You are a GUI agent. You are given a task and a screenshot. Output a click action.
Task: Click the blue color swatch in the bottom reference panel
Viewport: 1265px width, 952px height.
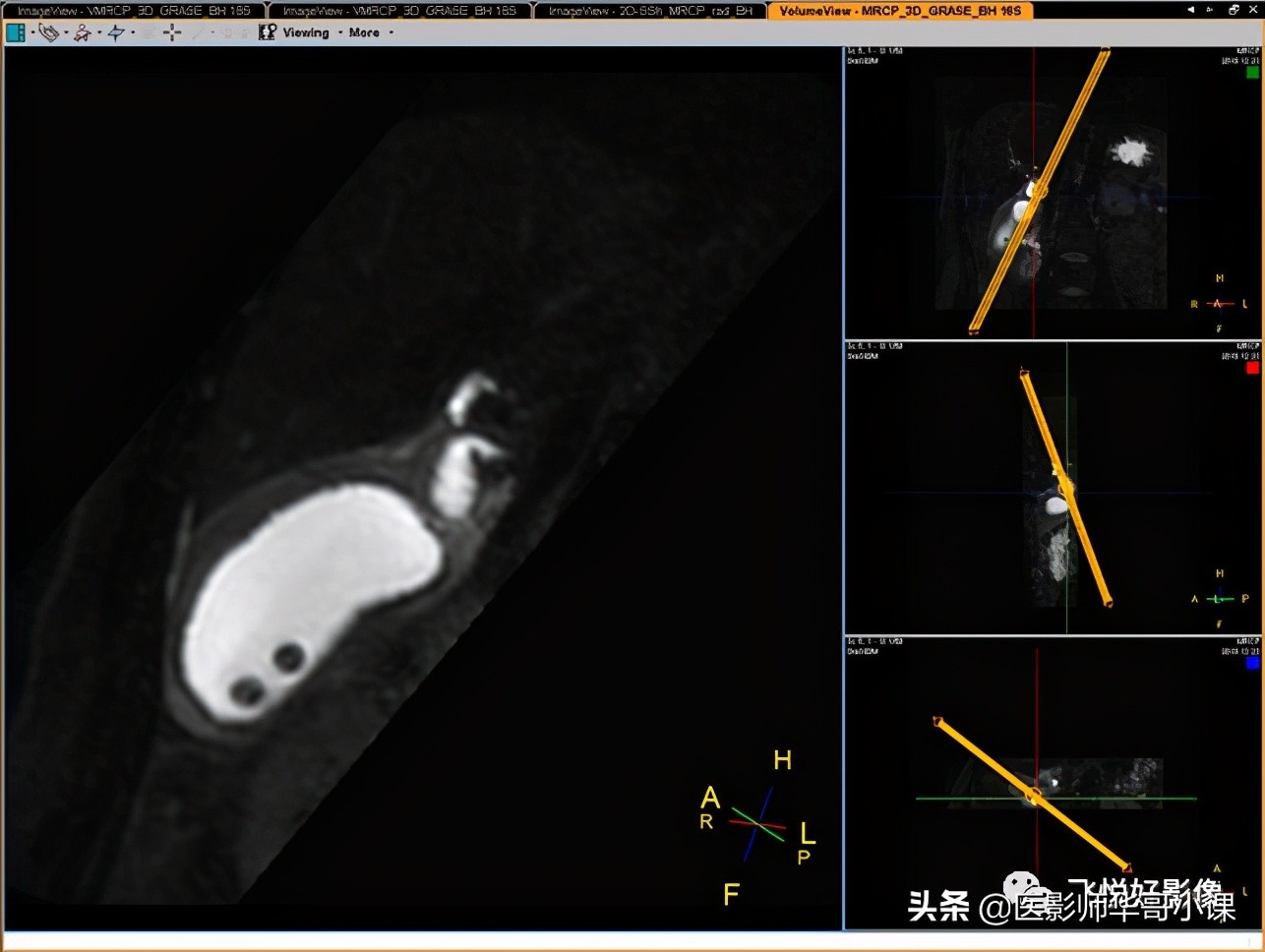(x=1250, y=665)
